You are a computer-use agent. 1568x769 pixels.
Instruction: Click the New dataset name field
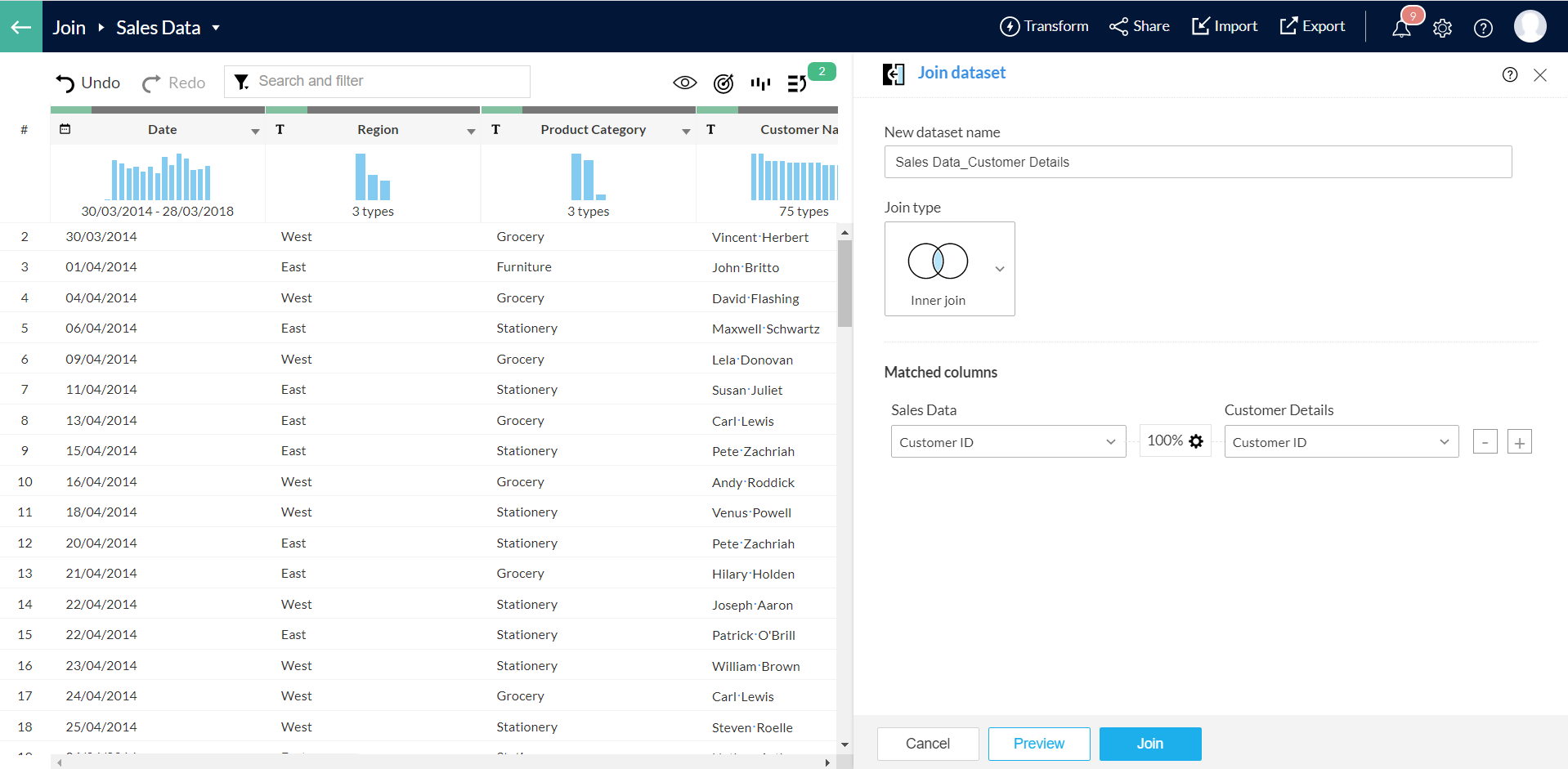pyautogui.click(x=1198, y=162)
